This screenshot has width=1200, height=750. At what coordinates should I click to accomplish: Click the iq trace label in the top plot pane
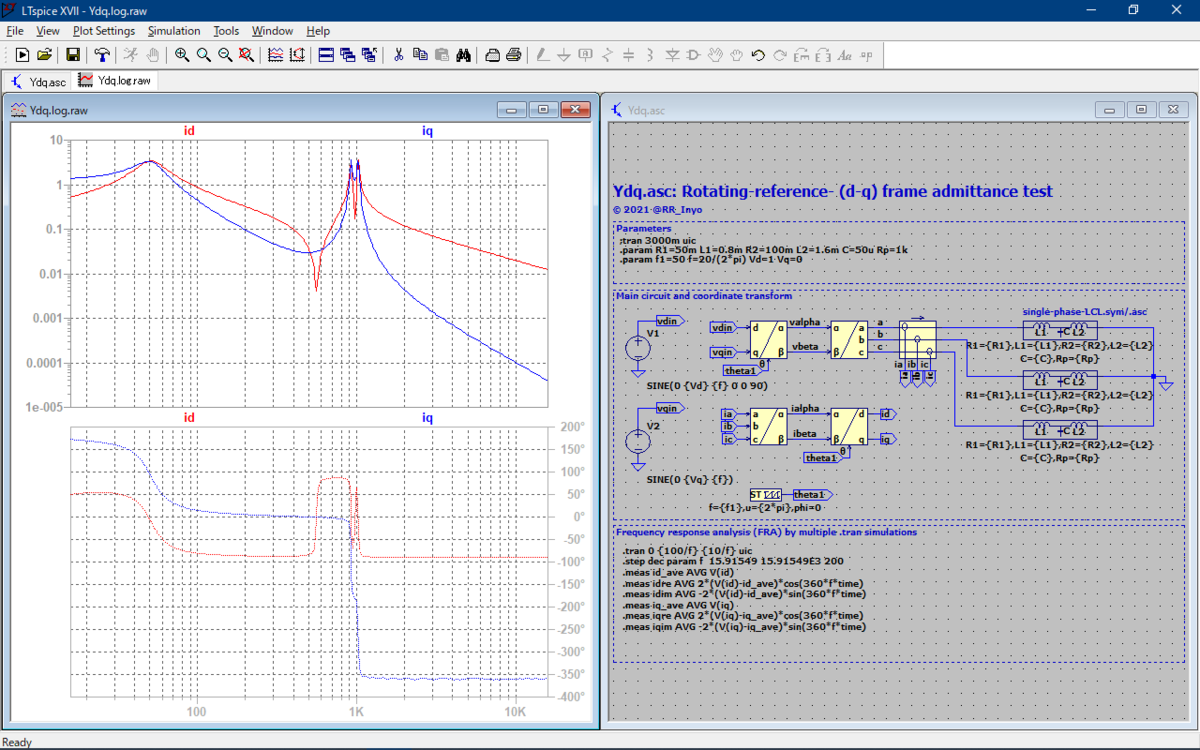point(427,131)
